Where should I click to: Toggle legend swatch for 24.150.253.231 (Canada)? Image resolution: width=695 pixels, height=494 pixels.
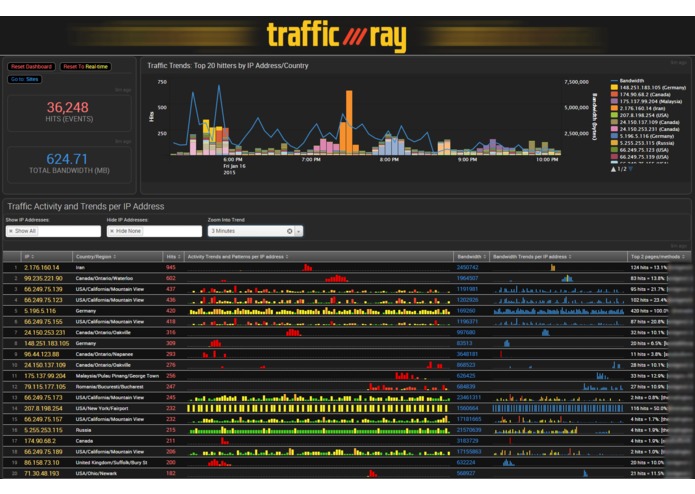614,129
